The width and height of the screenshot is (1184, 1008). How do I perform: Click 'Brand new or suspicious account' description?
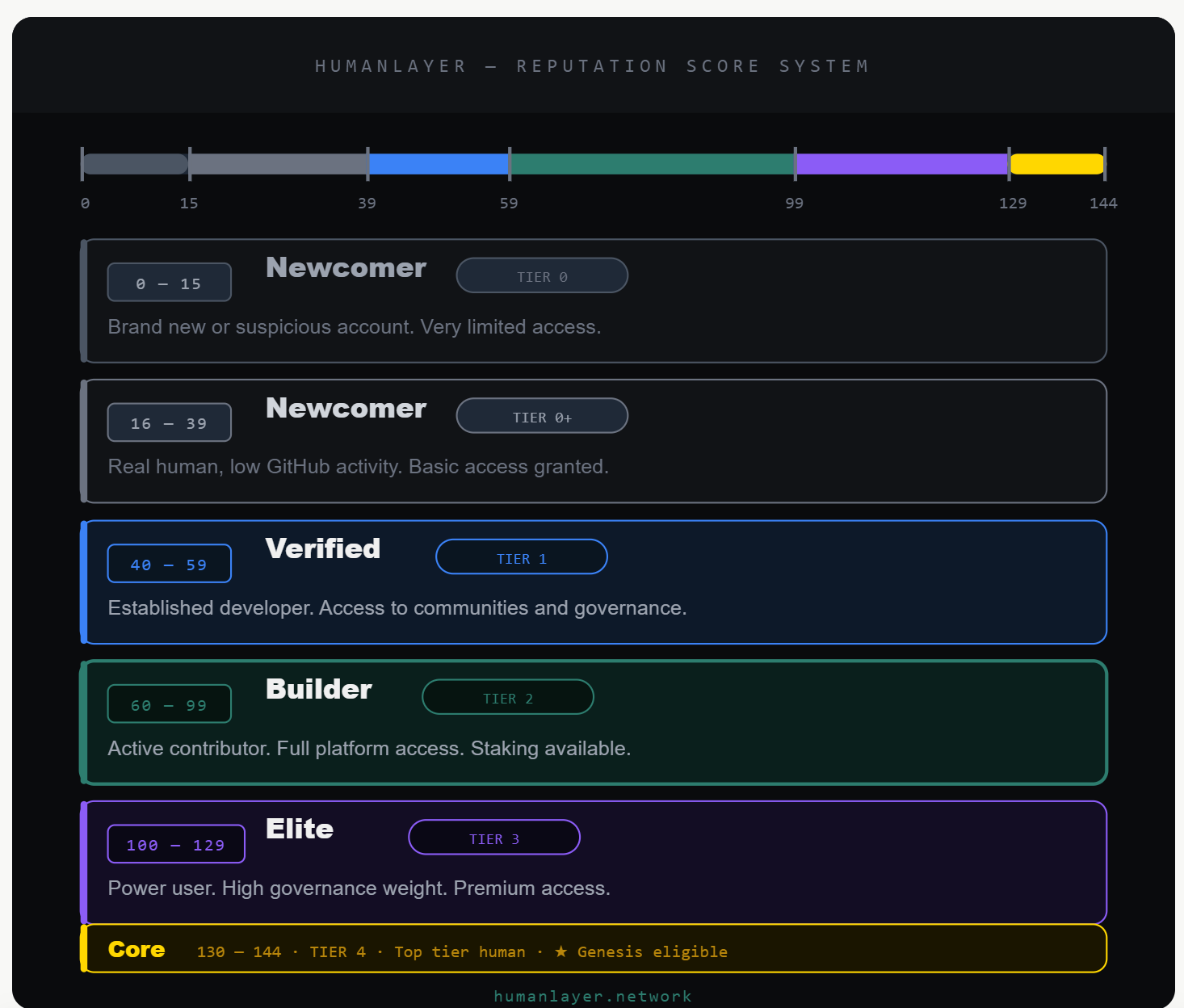(x=355, y=327)
